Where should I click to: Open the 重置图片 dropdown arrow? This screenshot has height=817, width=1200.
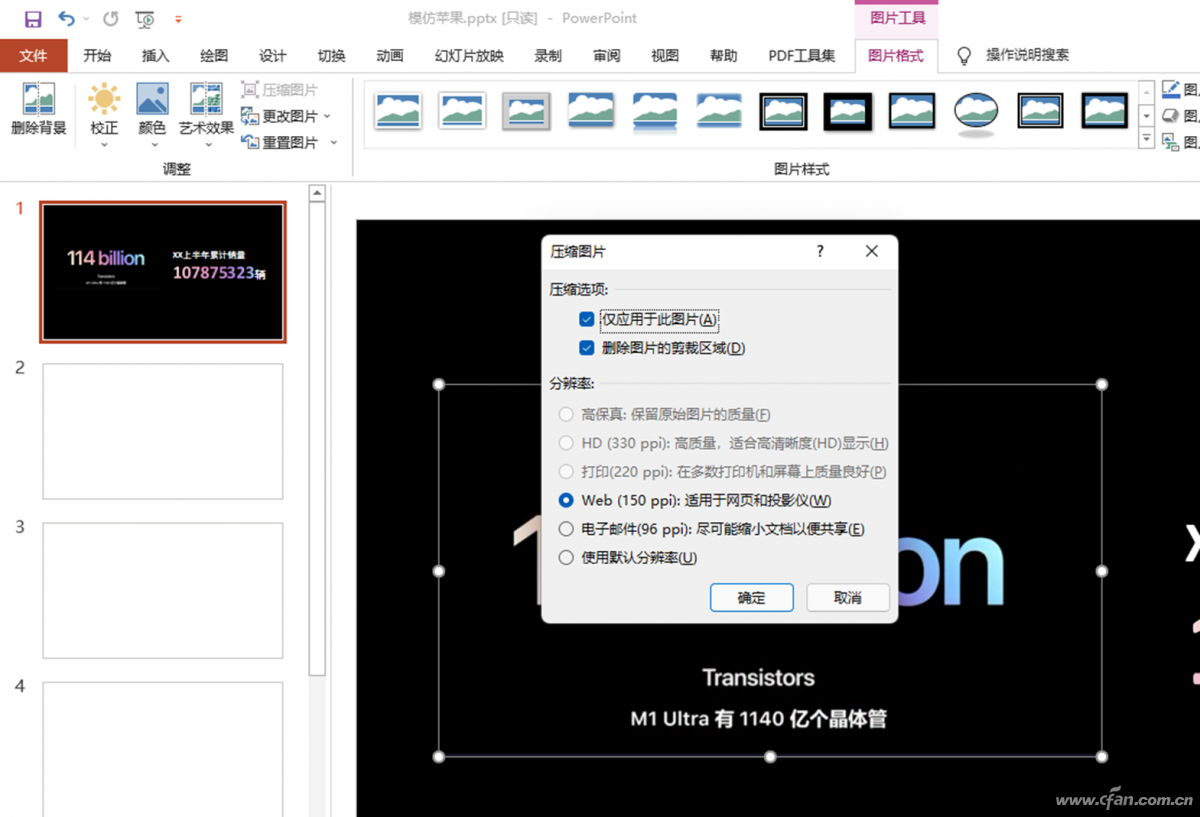tap(333, 142)
